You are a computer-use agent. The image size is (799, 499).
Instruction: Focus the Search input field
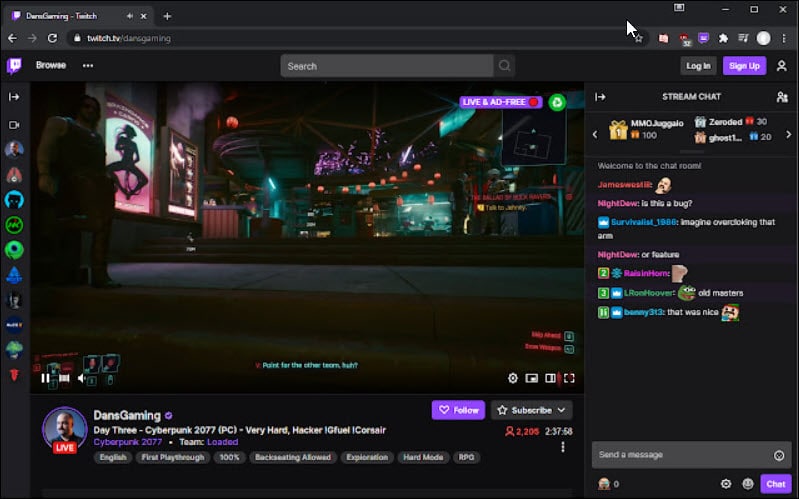[387, 66]
